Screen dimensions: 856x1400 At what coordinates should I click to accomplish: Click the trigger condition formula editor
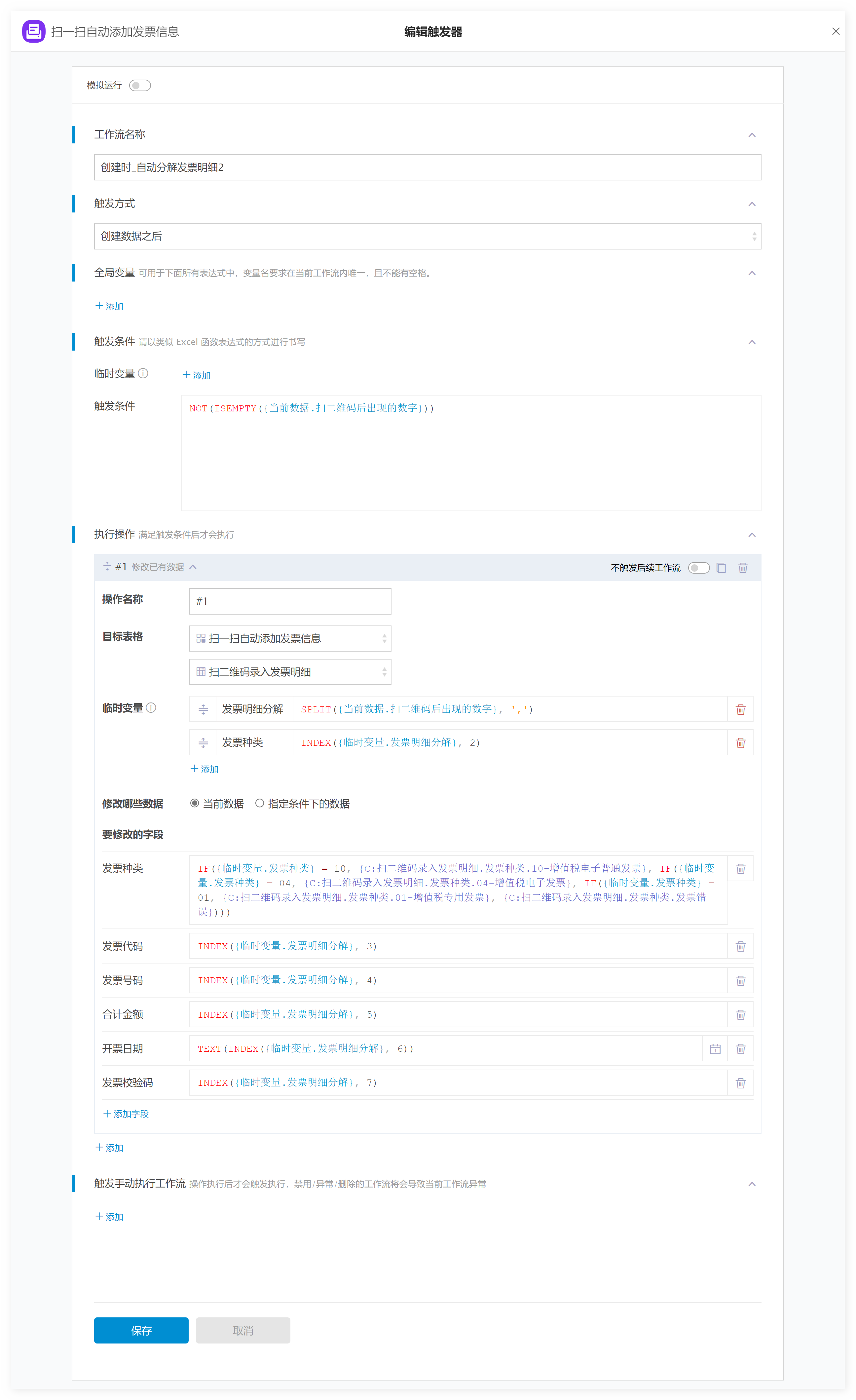point(471,453)
